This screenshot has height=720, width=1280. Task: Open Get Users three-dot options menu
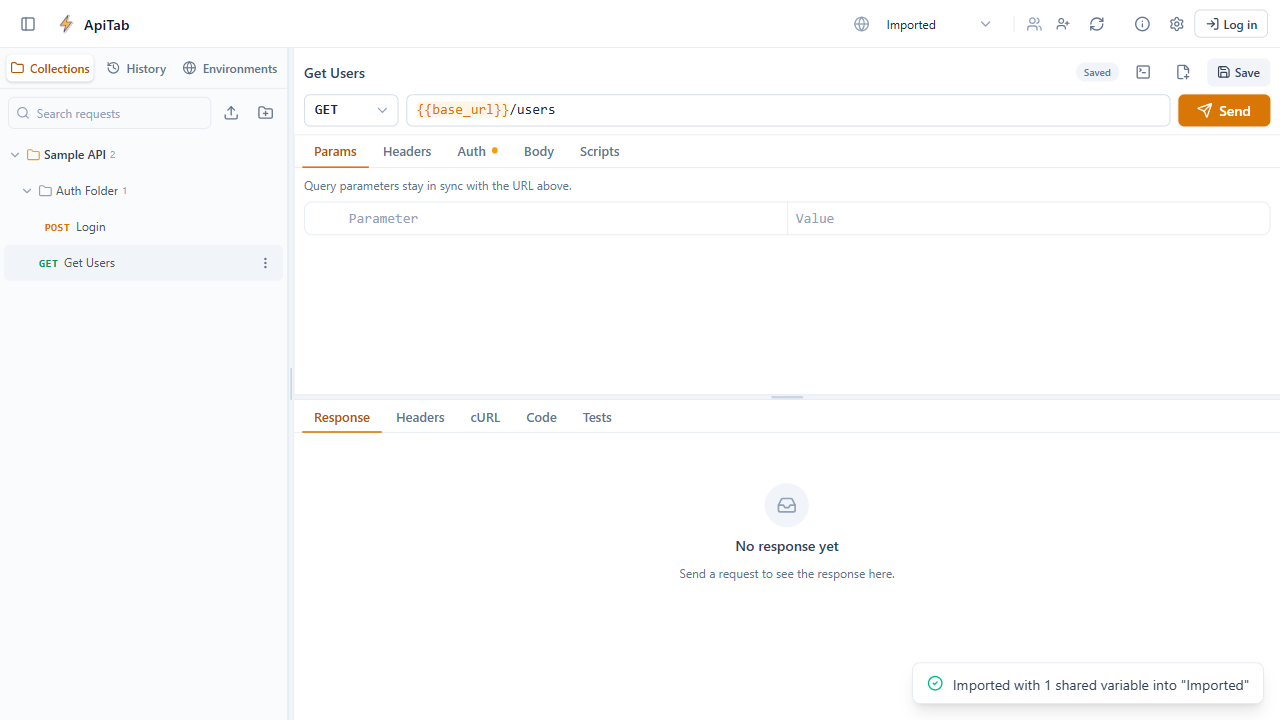265,263
